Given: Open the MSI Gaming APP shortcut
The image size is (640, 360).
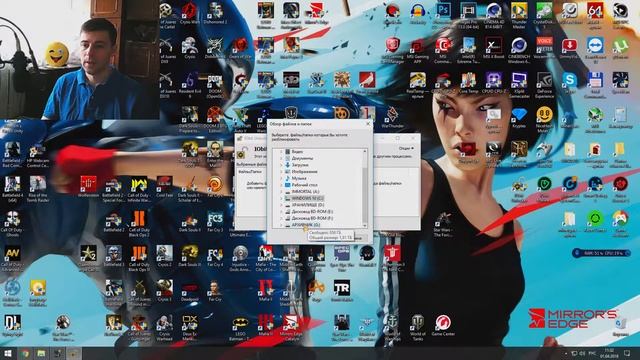Looking at the screenshot, I should (x=418, y=50).
